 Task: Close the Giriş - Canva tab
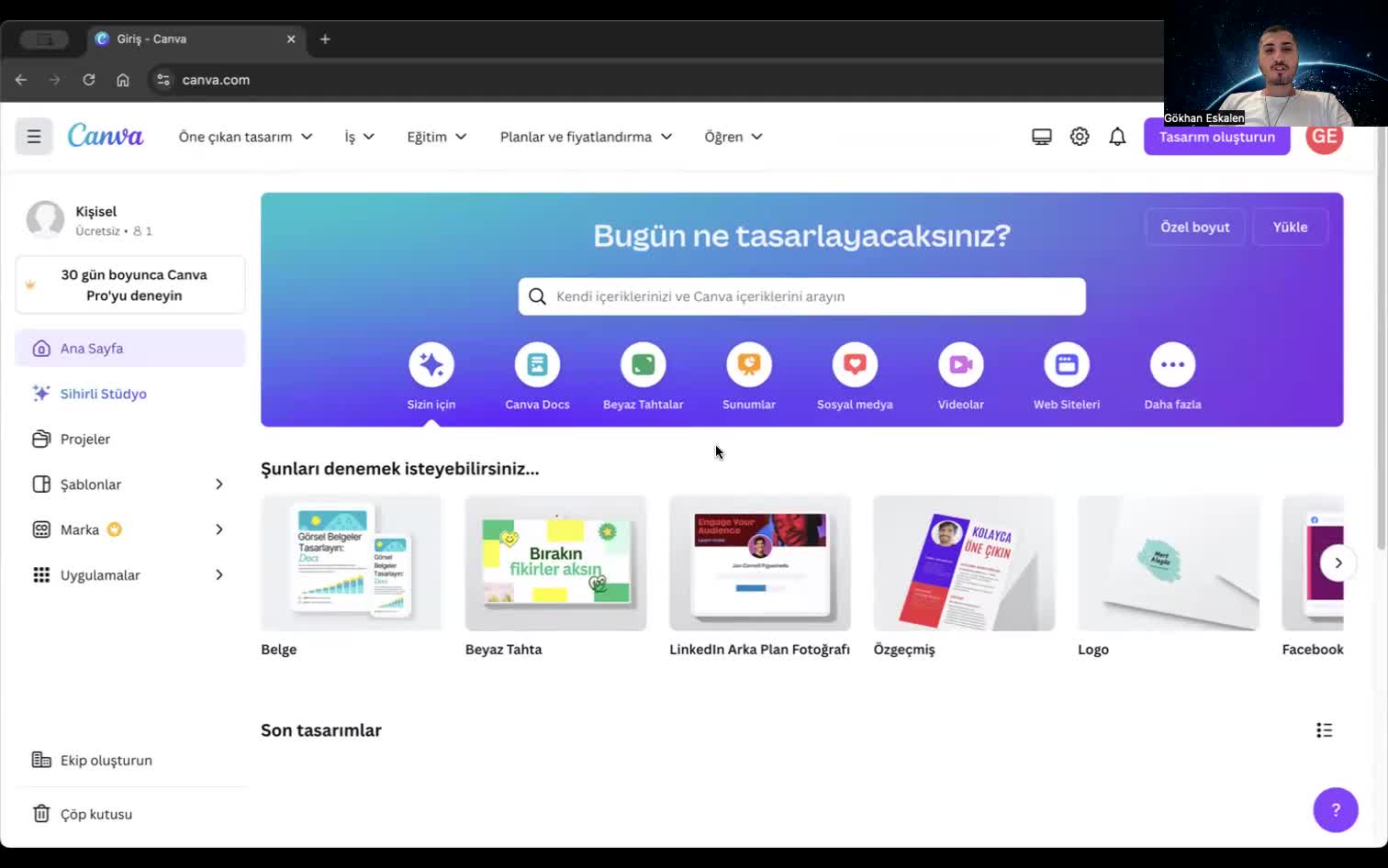click(291, 39)
